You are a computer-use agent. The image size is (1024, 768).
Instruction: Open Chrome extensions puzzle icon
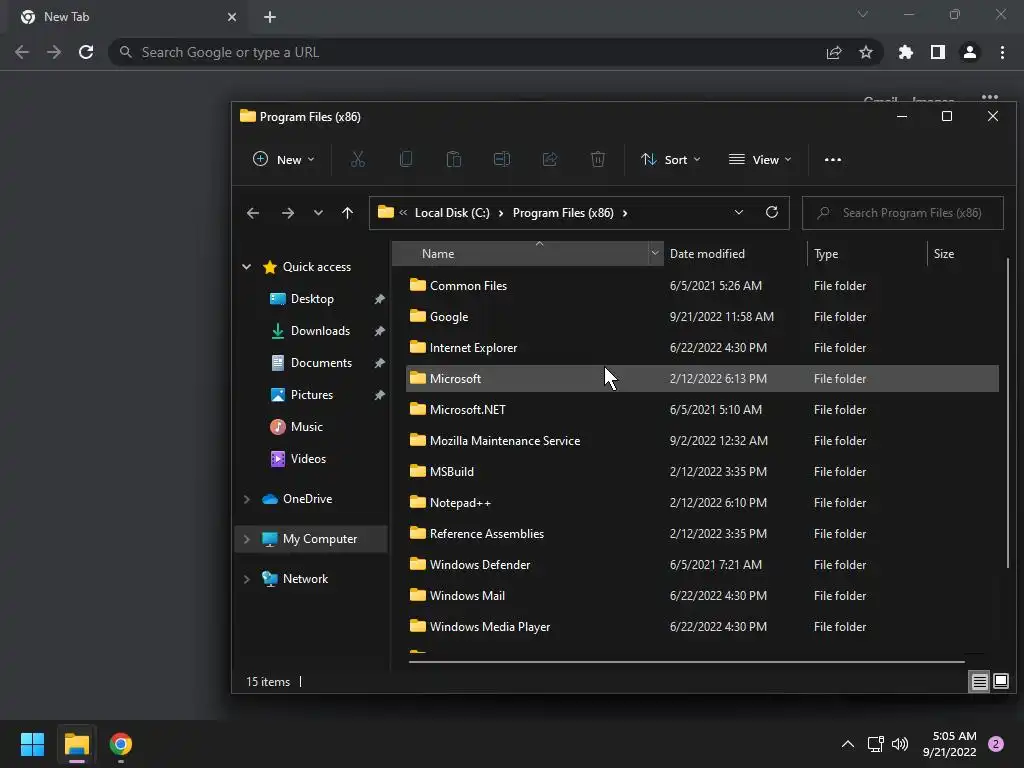coord(905,52)
